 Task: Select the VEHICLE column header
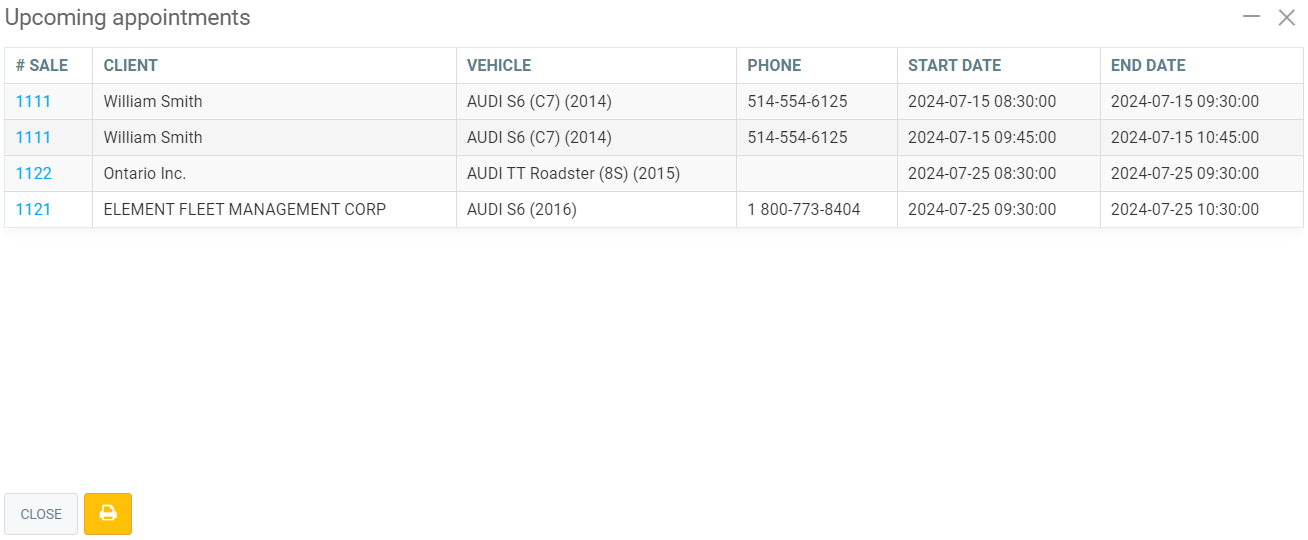pos(499,65)
